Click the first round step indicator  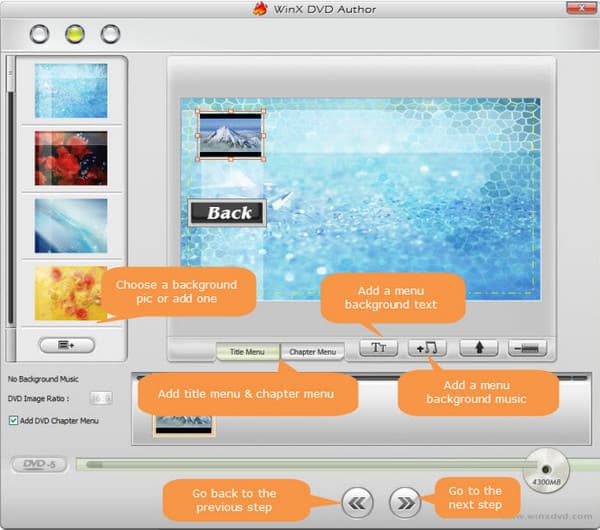click(x=40, y=35)
